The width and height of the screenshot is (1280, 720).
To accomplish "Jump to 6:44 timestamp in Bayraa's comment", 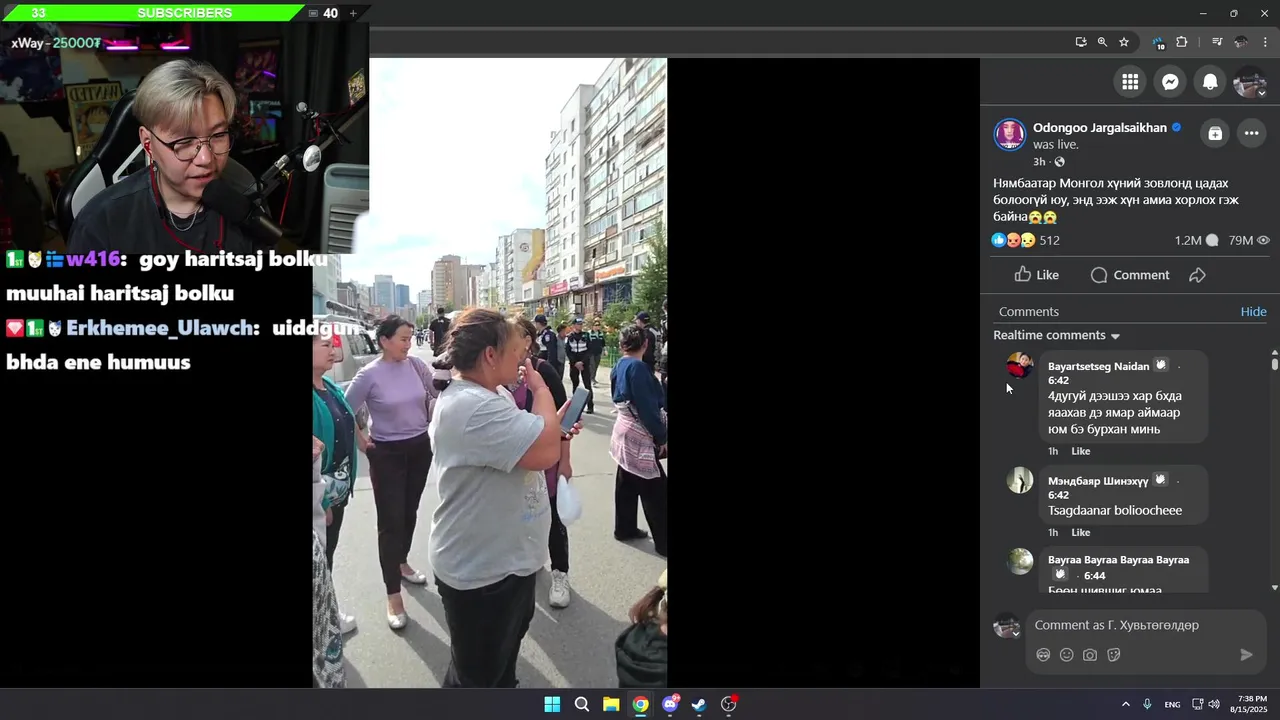I will click(x=1094, y=576).
